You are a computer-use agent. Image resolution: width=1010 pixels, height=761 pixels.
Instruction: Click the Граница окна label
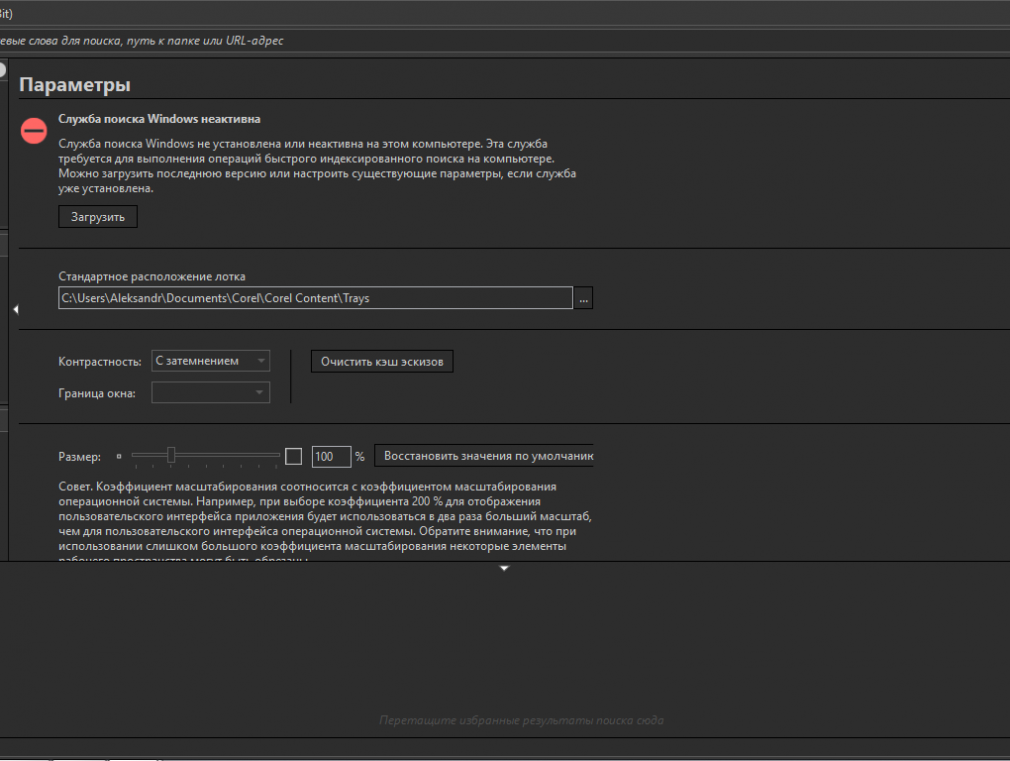tap(97, 393)
